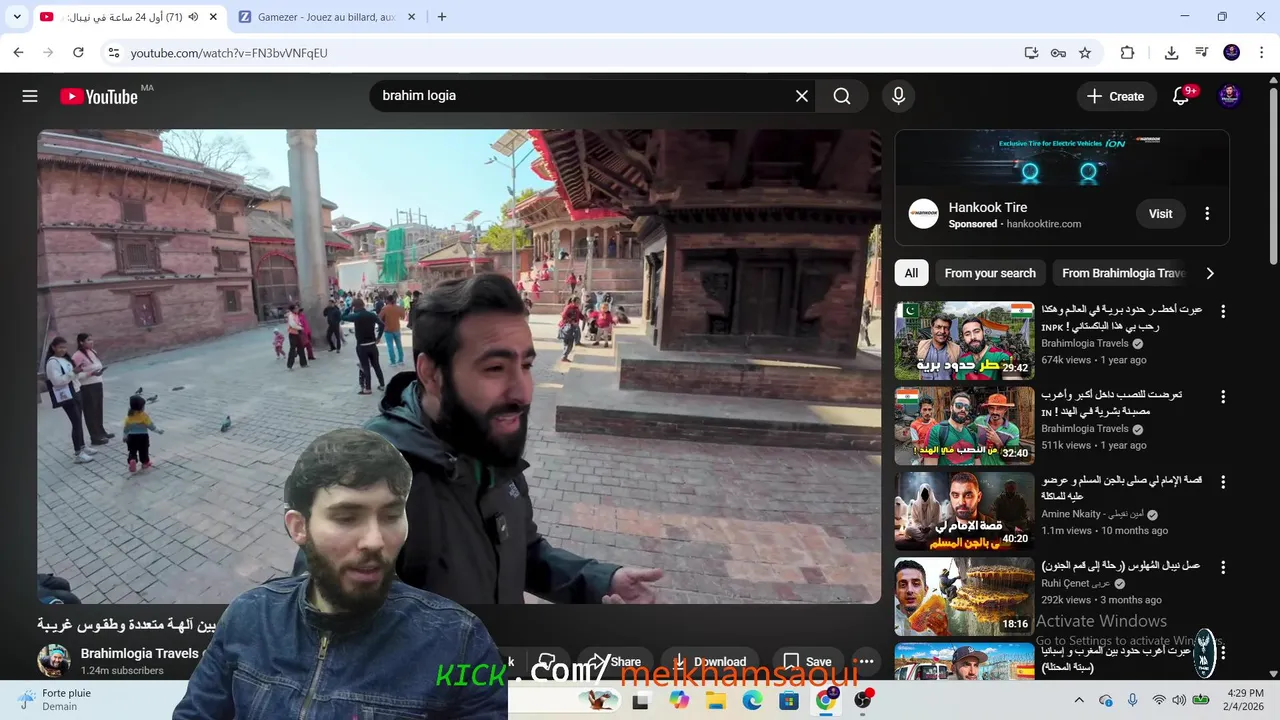Open a new browser tab
This screenshot has width=1280, height=720.
click(x=442, y=17)
